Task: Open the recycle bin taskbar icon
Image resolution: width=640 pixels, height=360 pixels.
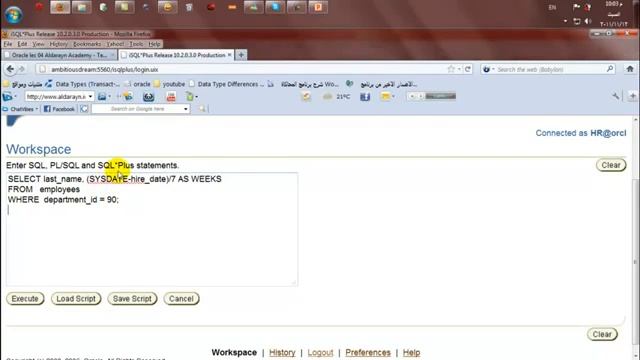Action: click(189, 7)
